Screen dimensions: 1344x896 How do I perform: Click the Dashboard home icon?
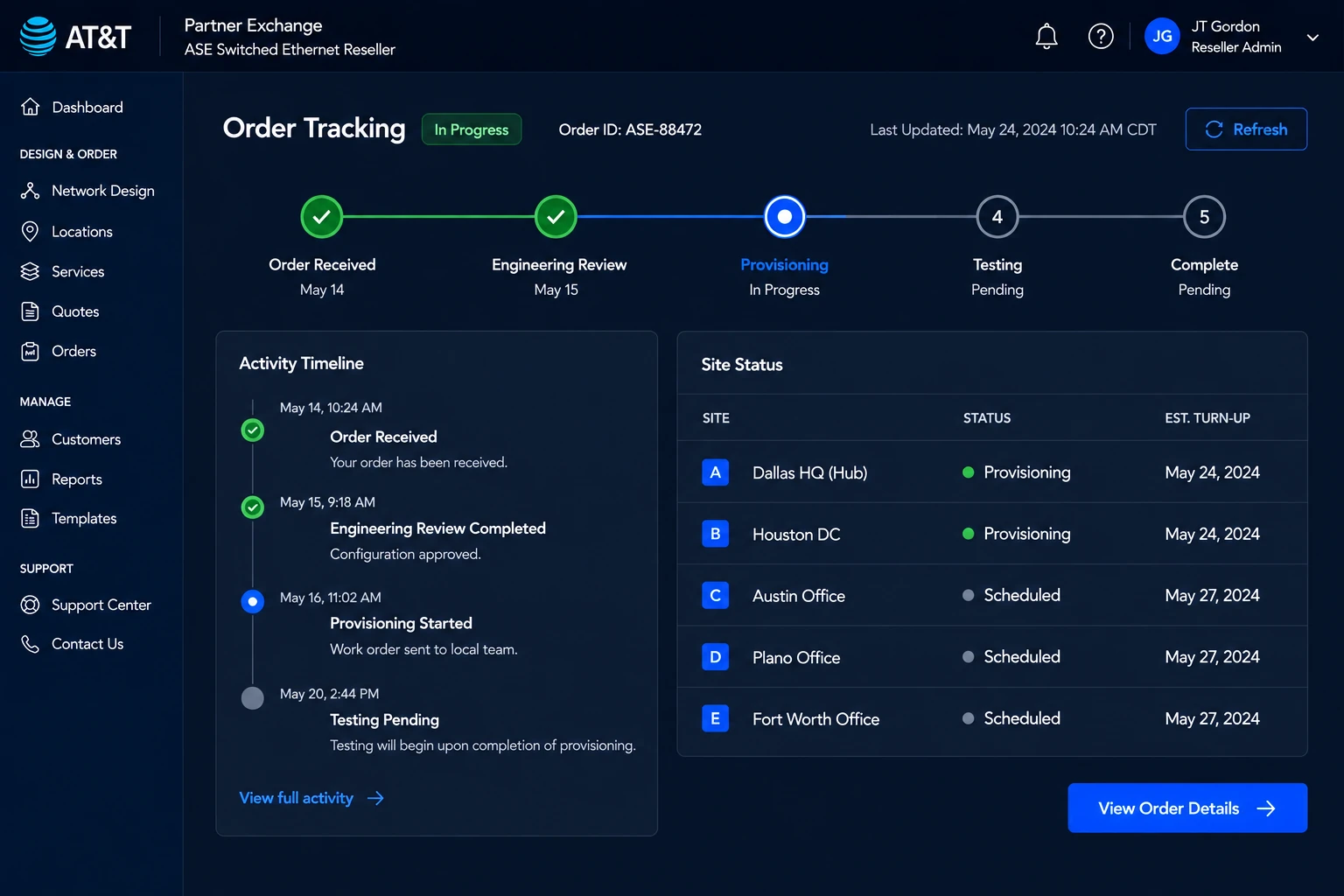[31, 107]
